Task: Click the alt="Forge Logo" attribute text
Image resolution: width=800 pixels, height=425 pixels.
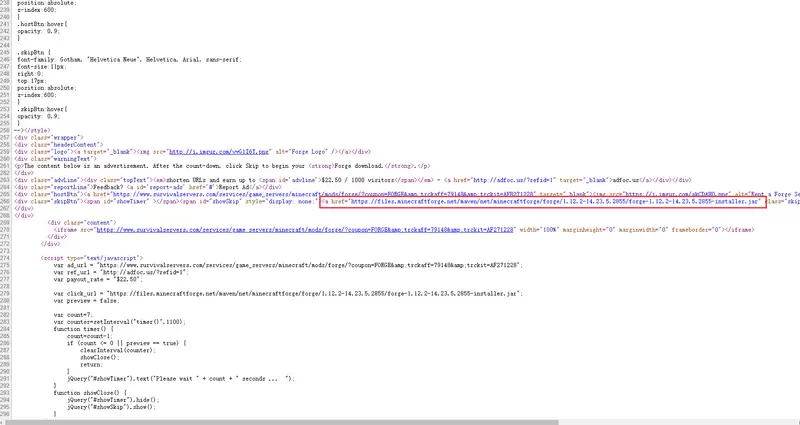Action: tap(303, 152)
